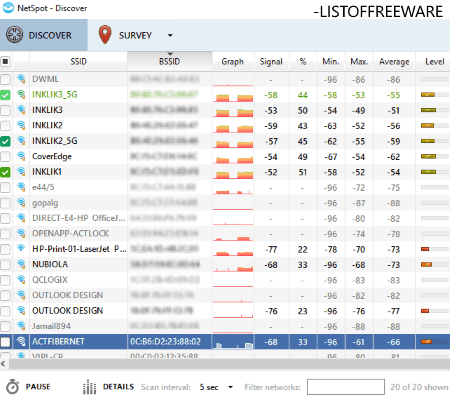Viewport: 450px width, 400px height.
Task: Uncheck the INKLIK2_5G network checkbox
Action: pyautogui.click(x=5, y=141)
